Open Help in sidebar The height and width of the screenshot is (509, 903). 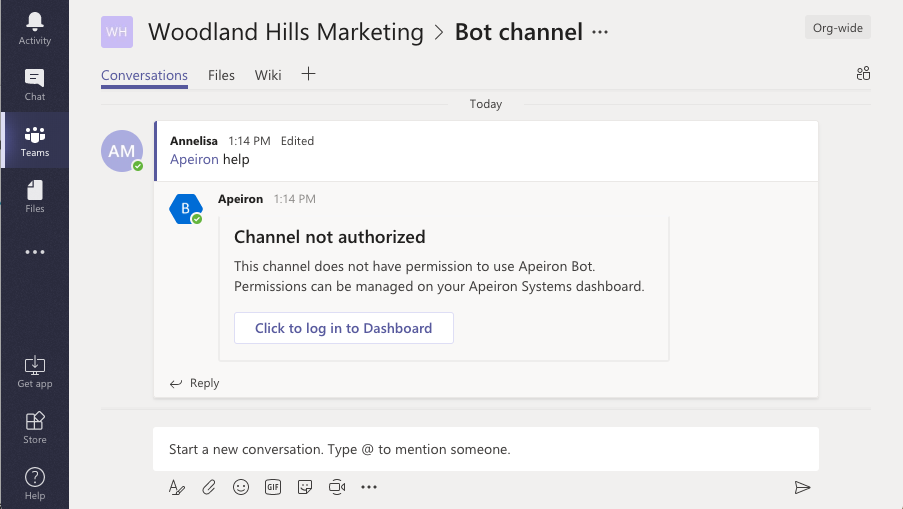[35, 484]
